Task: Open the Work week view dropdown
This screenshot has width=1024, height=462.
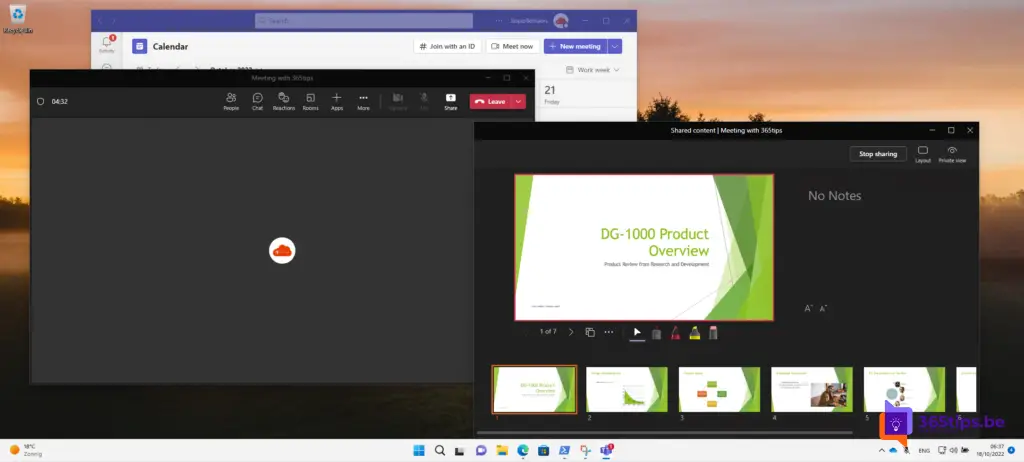Action: (592, 70)
